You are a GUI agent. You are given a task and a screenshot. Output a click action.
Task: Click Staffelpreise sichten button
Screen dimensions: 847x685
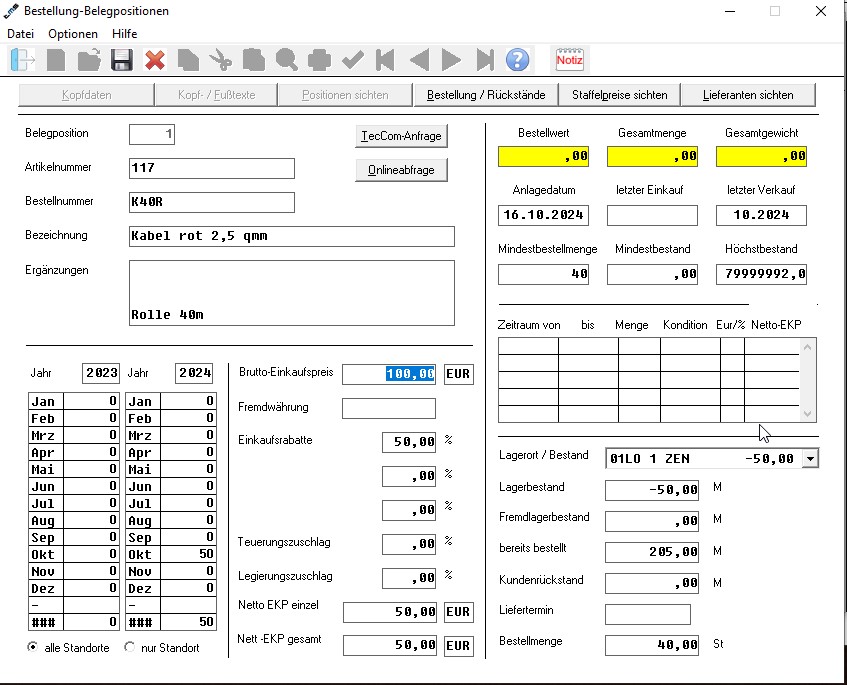(x=620, y=95)
